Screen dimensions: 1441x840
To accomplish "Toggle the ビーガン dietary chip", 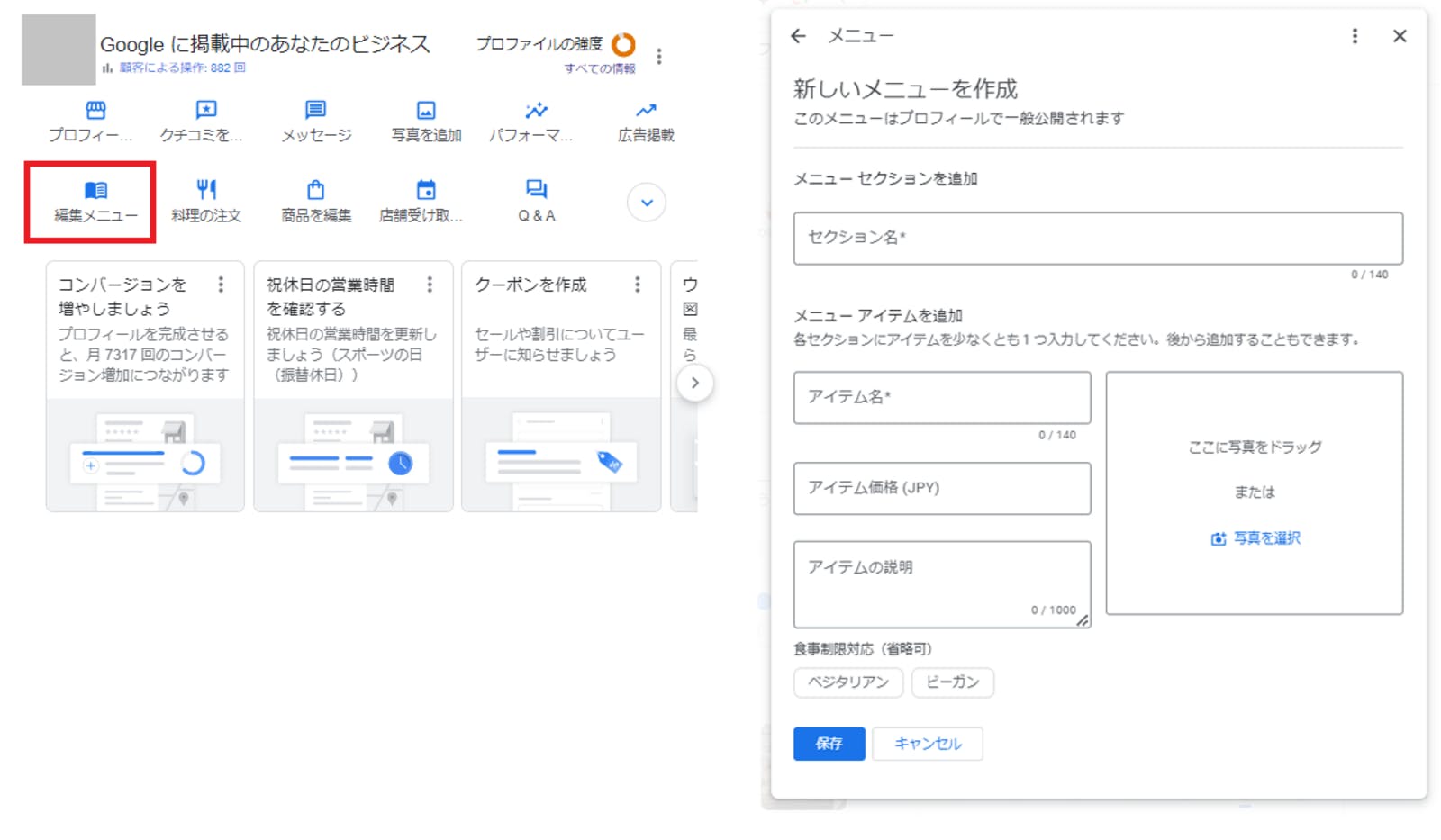I will (952, 682).
